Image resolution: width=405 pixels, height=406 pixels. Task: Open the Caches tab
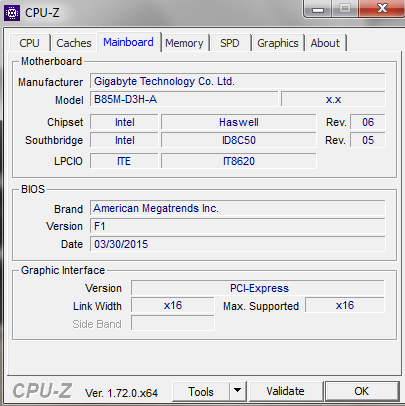pos(74,43)
